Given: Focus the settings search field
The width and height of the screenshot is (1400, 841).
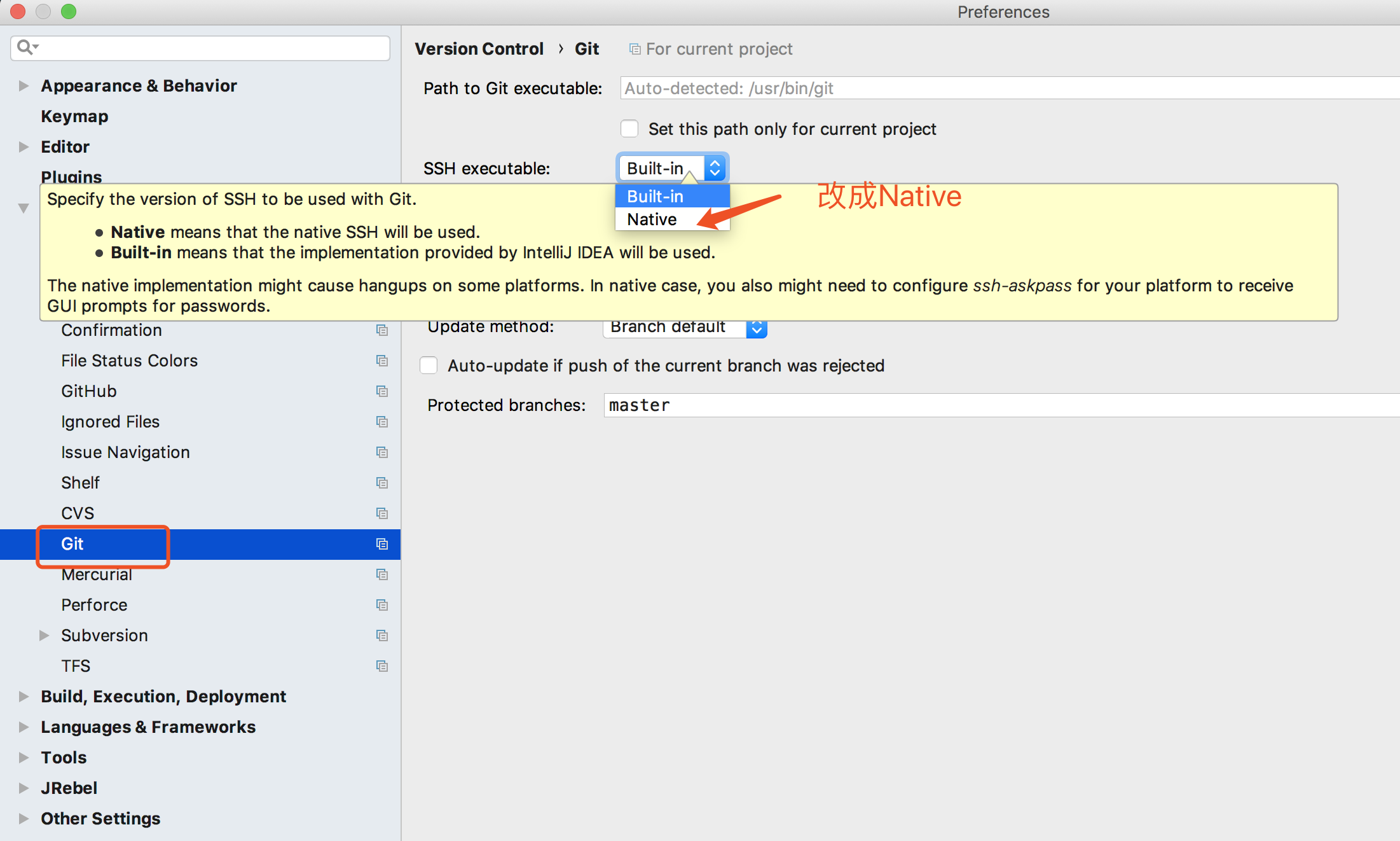Looking at the screenshot, I should (x=200, y=48).
